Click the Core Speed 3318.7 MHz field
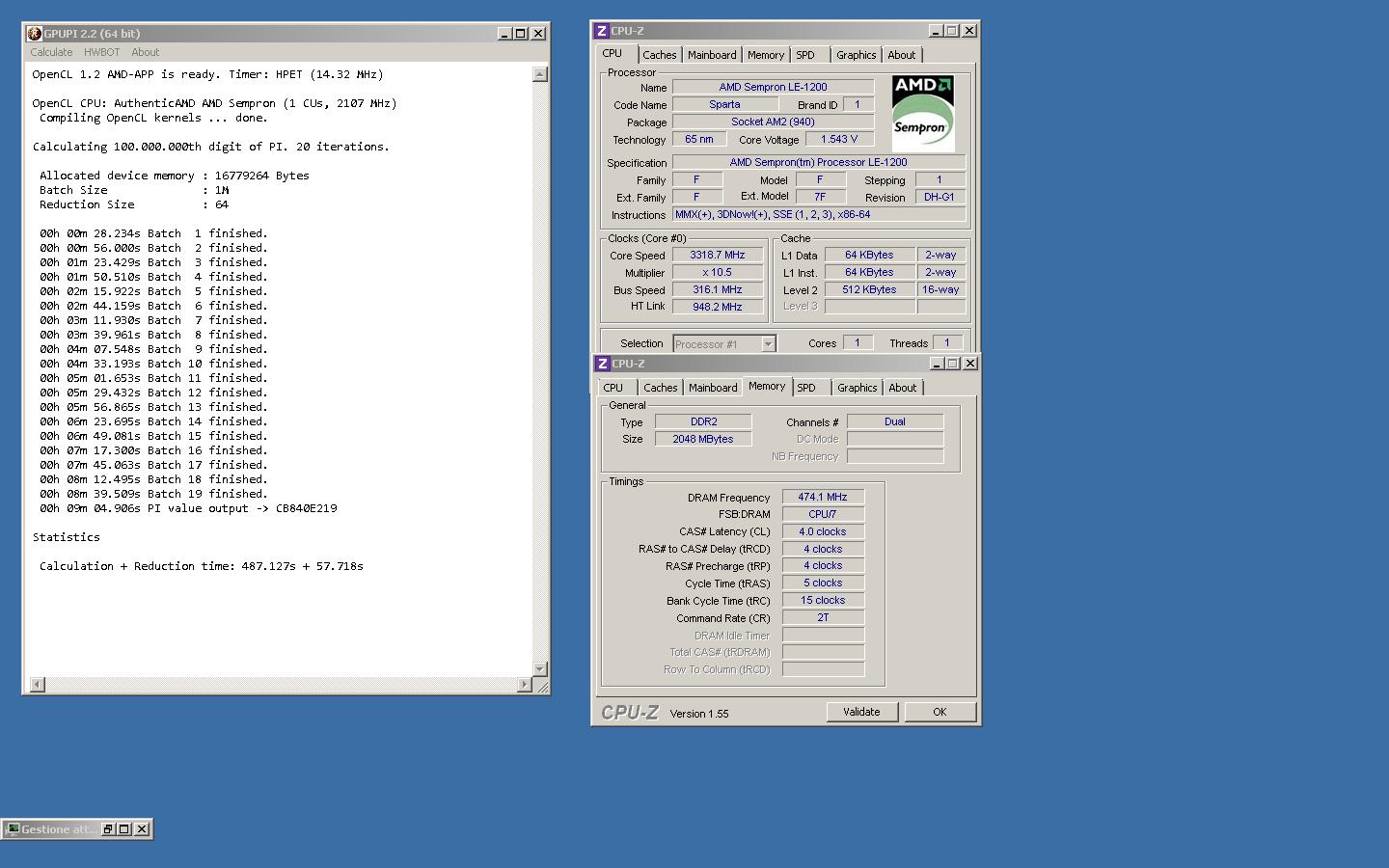The width and height of the screenshot is (1389, 868). 718,256
